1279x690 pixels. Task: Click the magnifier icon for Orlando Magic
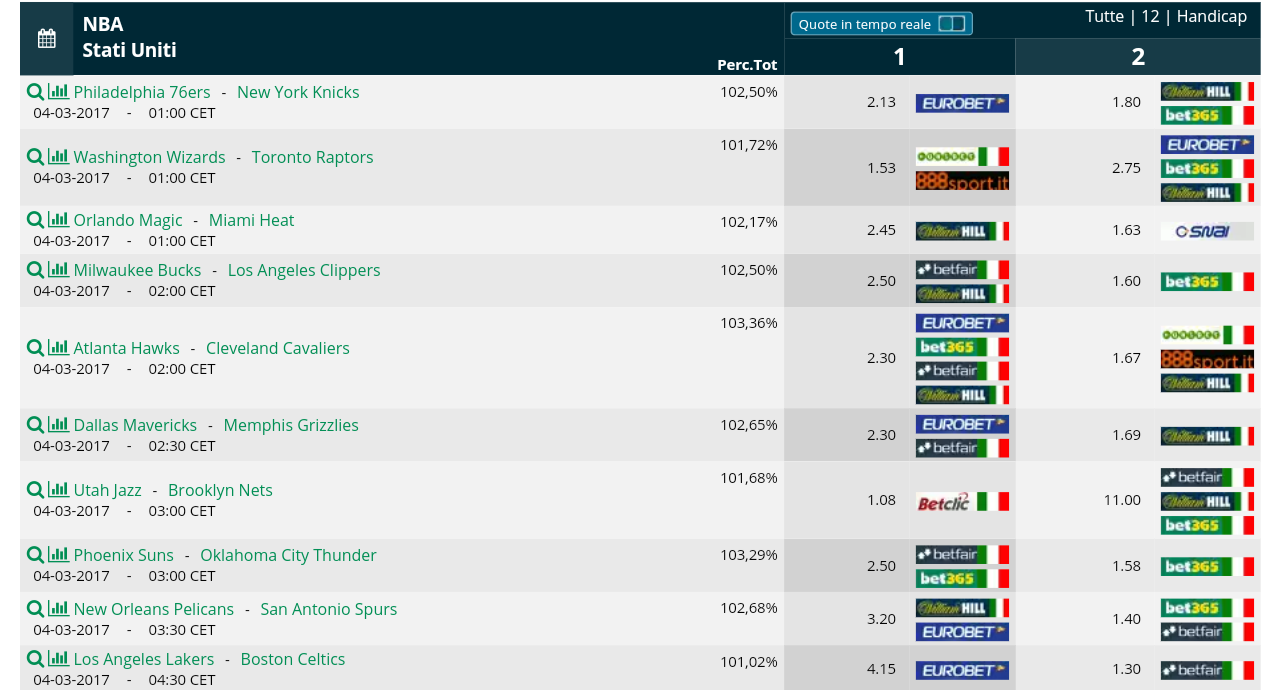35,220
